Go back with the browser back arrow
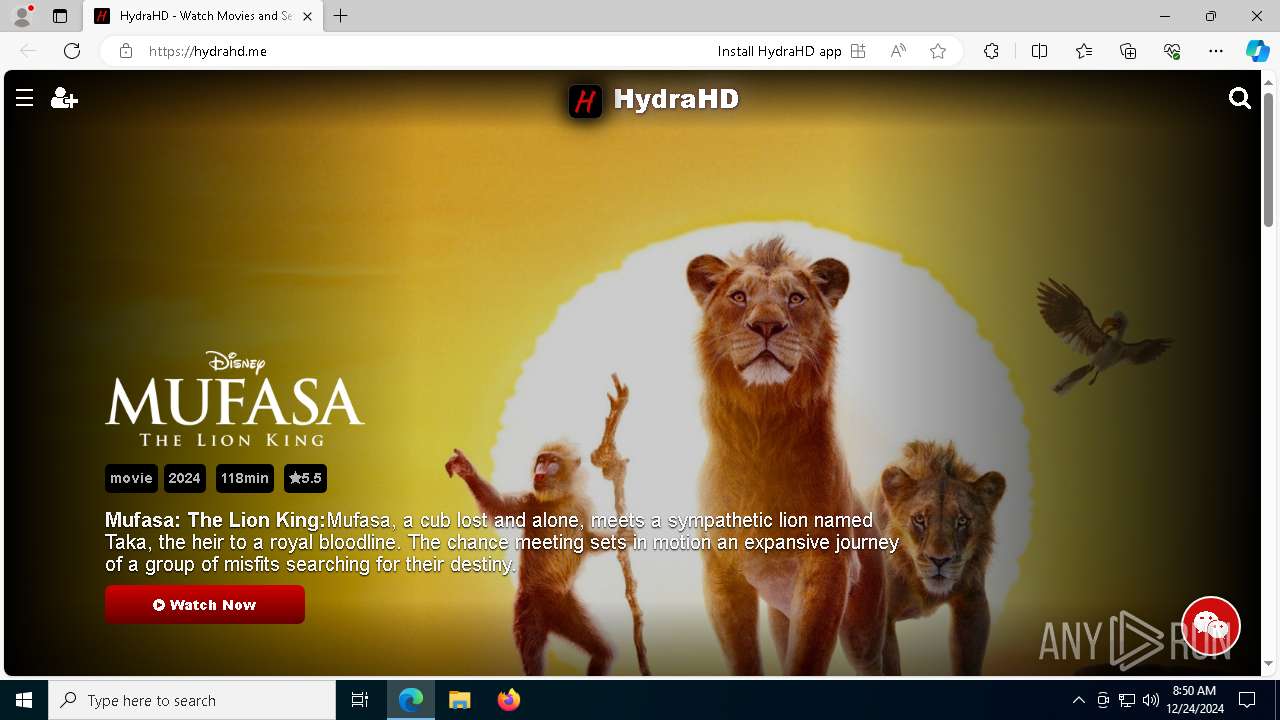1280x720 pixels. click(28, 51)
